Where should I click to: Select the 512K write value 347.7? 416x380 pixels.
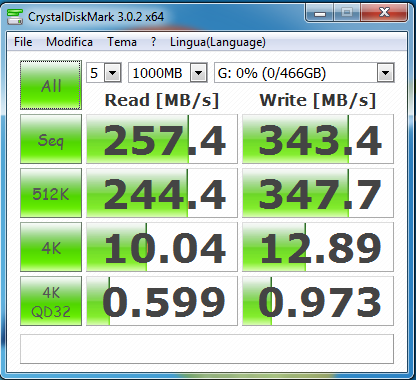318,193
